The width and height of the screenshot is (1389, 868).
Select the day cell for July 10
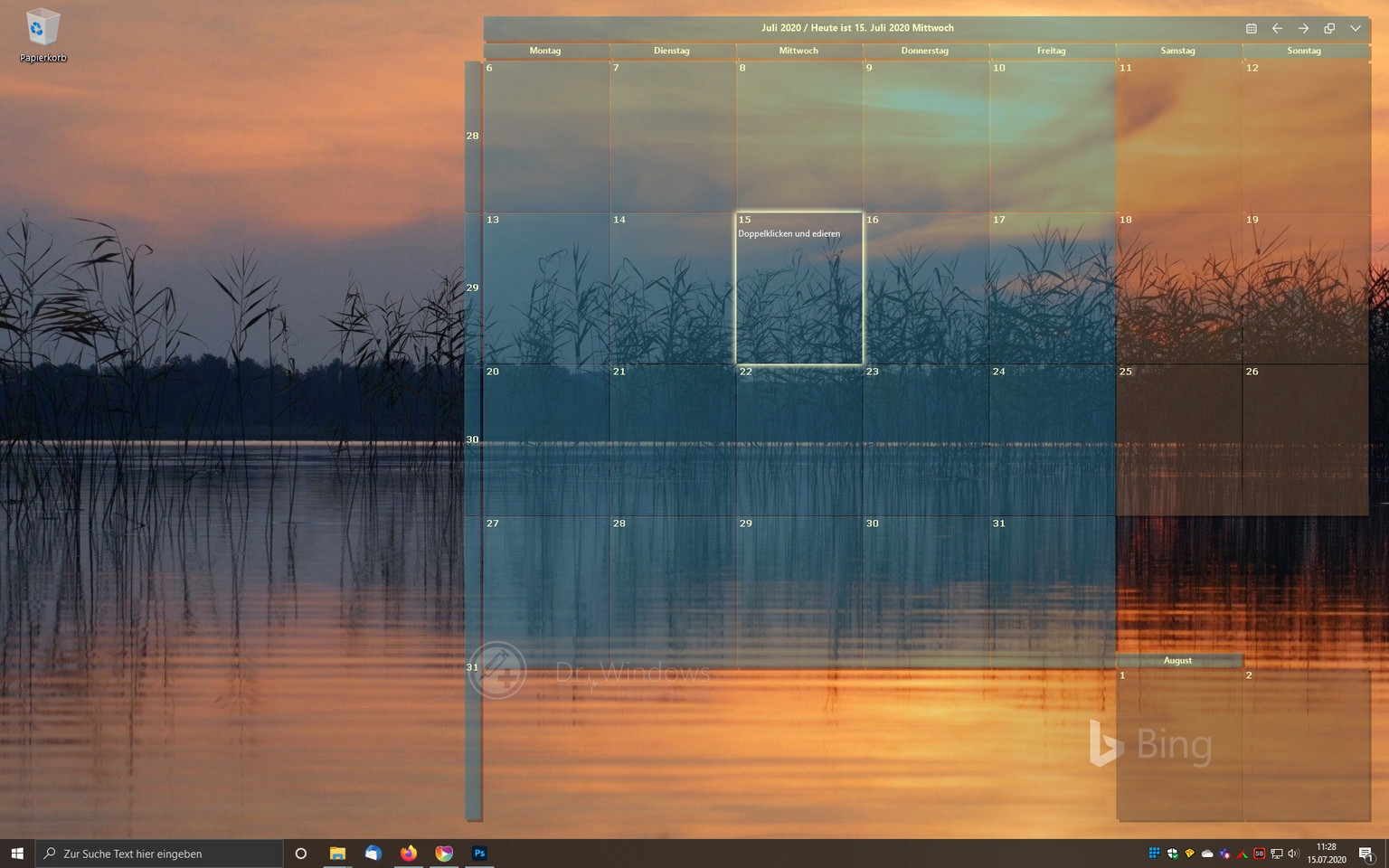point(1053,137)
